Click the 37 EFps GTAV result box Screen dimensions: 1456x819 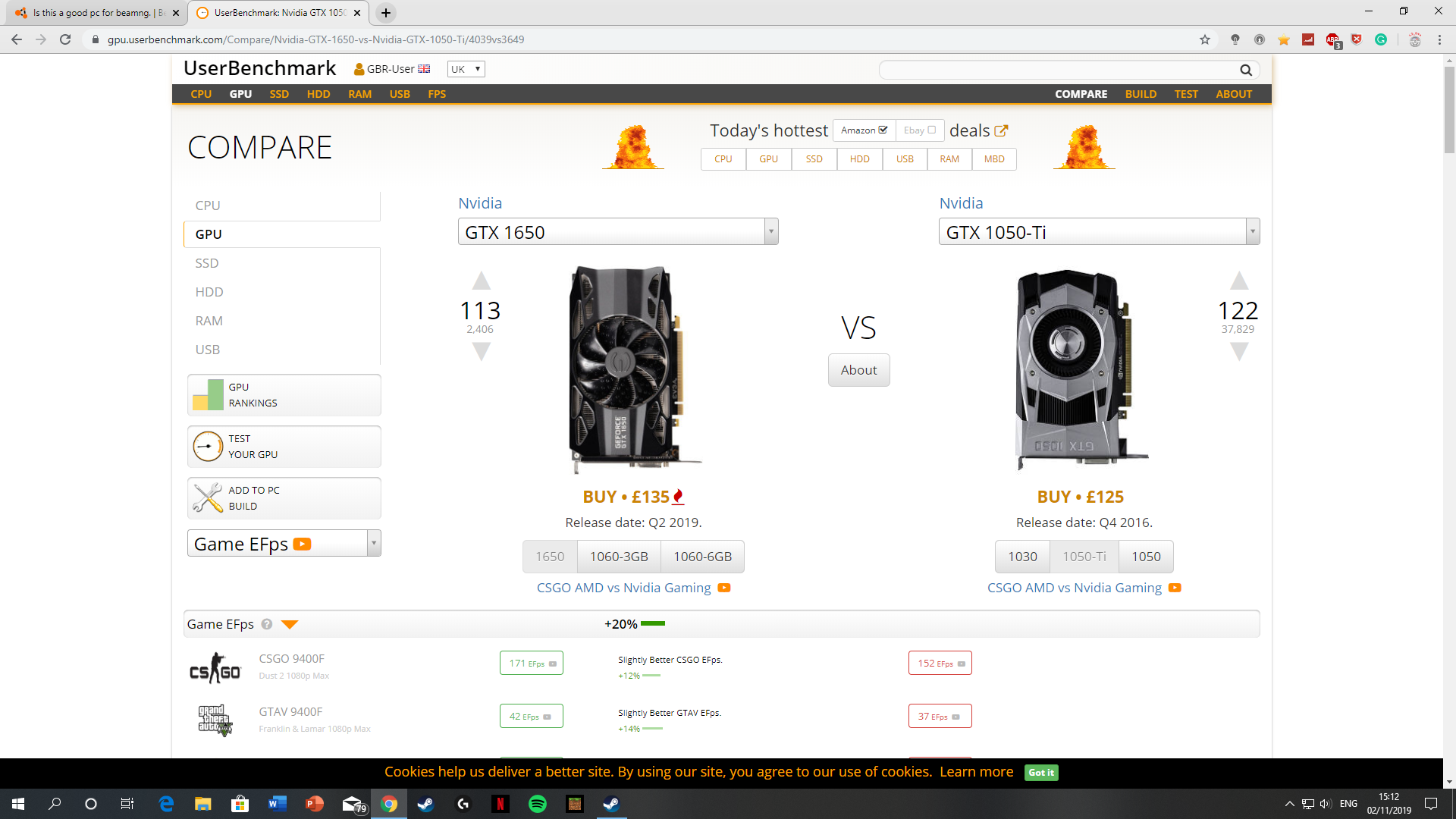(940, 716)
